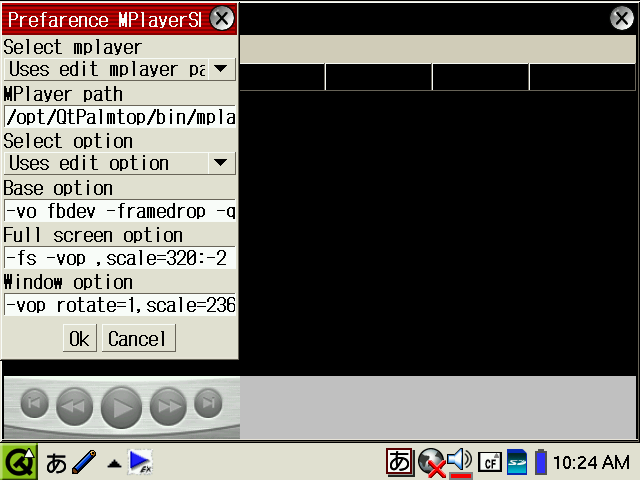The height and width of the screenshot is (480, 640).
Task: Open the Select mplayer dropdown
Action: (x=120, y=69)
